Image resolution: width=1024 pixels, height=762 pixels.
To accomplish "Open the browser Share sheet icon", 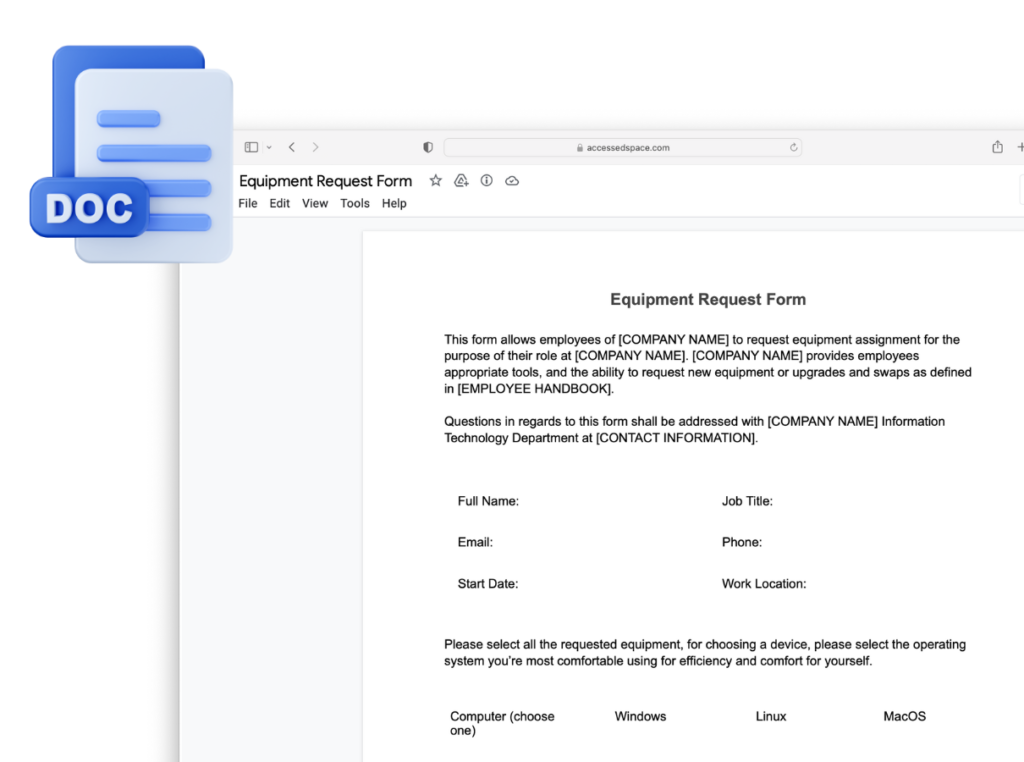I will click(997, 146).
